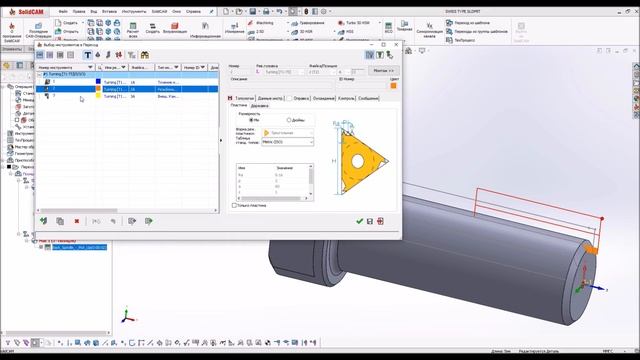Click the drop-shaped icon in dialog toolbar

[98, 55]
